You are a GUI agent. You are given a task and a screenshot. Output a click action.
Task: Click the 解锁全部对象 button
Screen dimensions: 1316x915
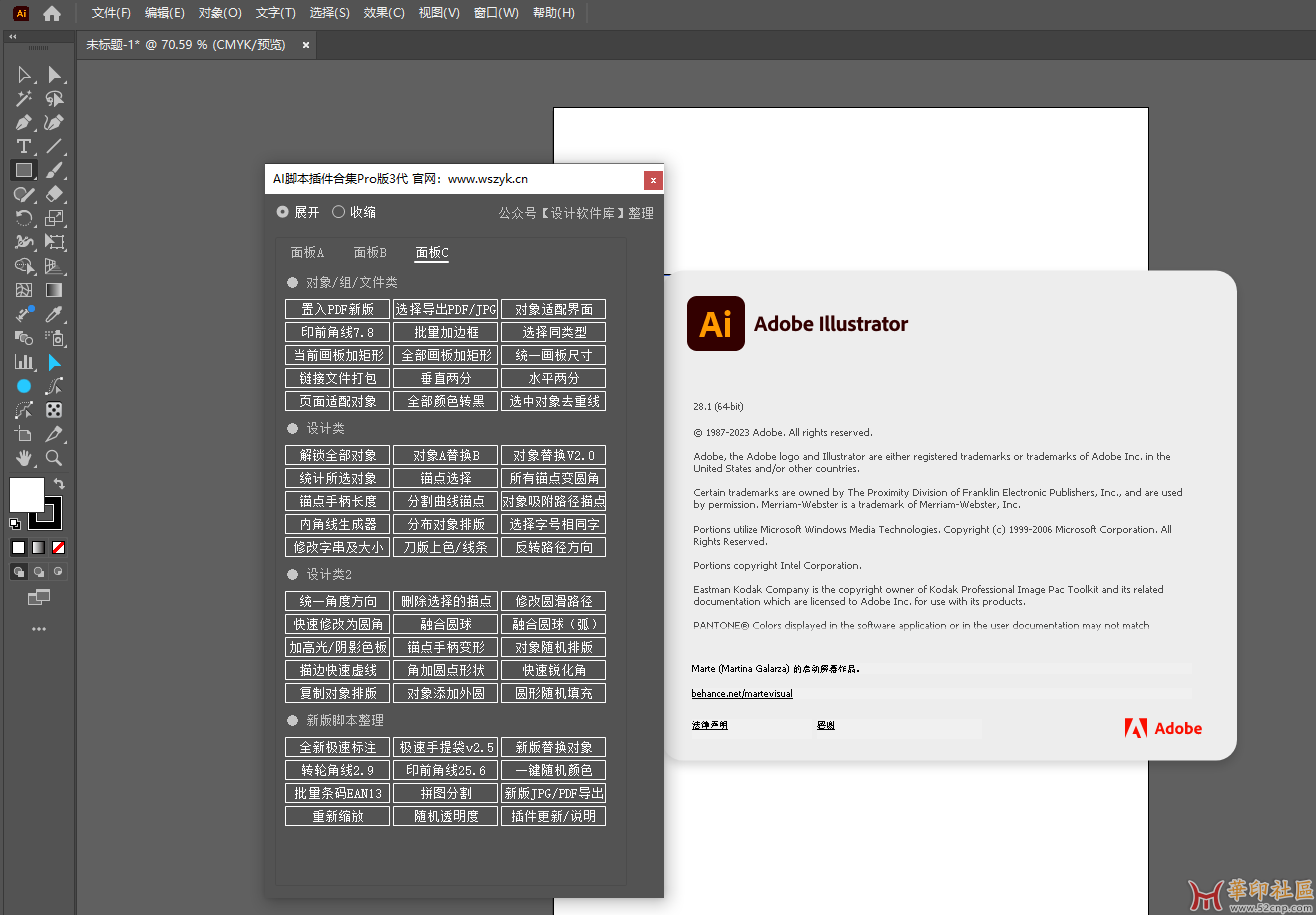point(338,455)
